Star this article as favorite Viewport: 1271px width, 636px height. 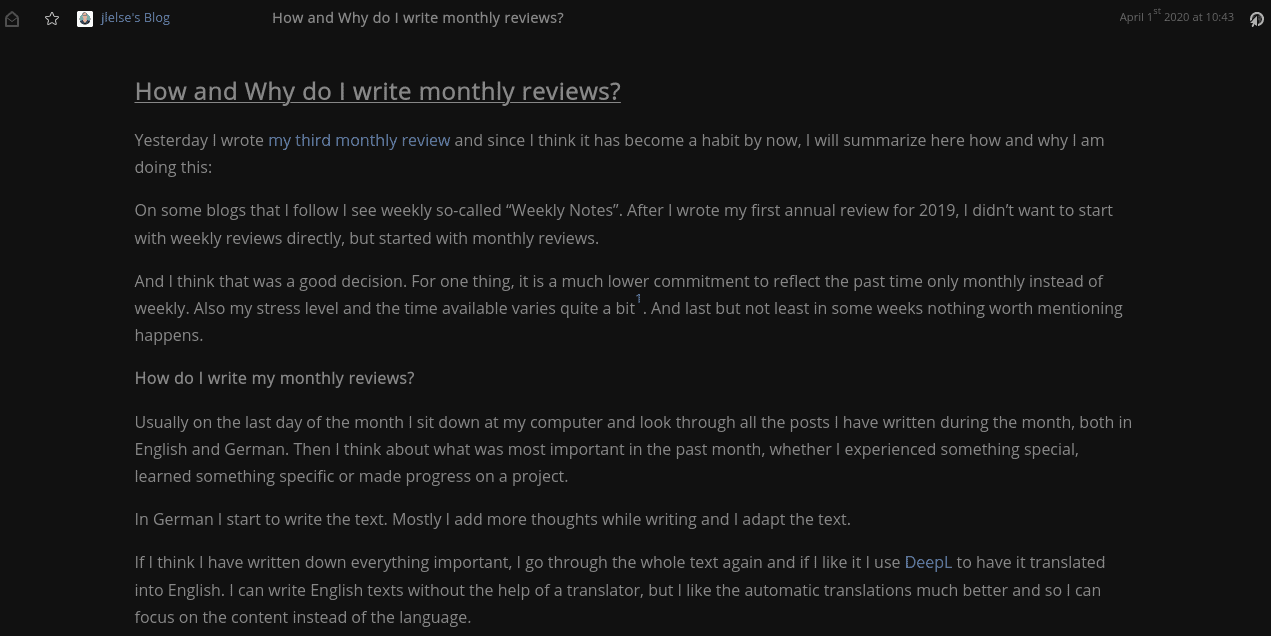pos(52,18)
